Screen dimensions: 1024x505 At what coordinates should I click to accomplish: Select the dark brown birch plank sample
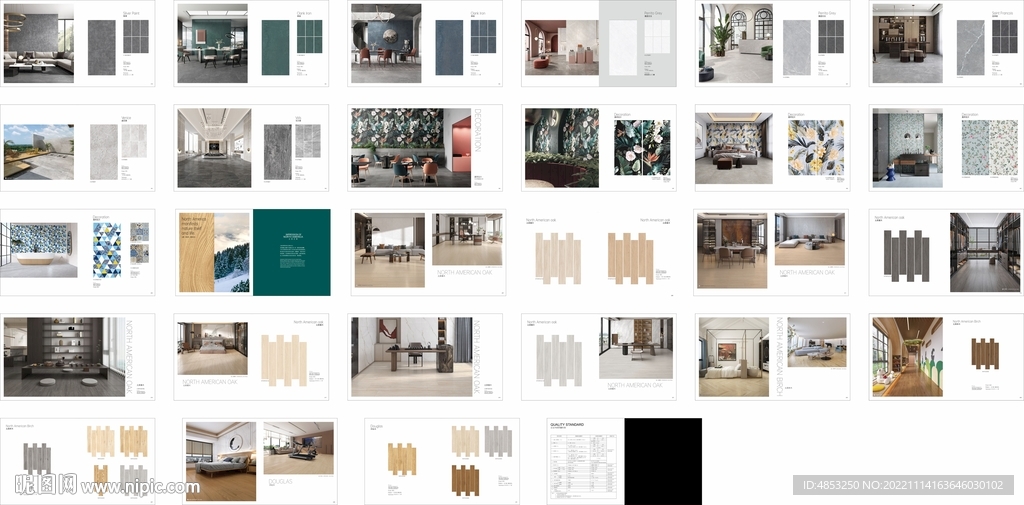(984, 353)
